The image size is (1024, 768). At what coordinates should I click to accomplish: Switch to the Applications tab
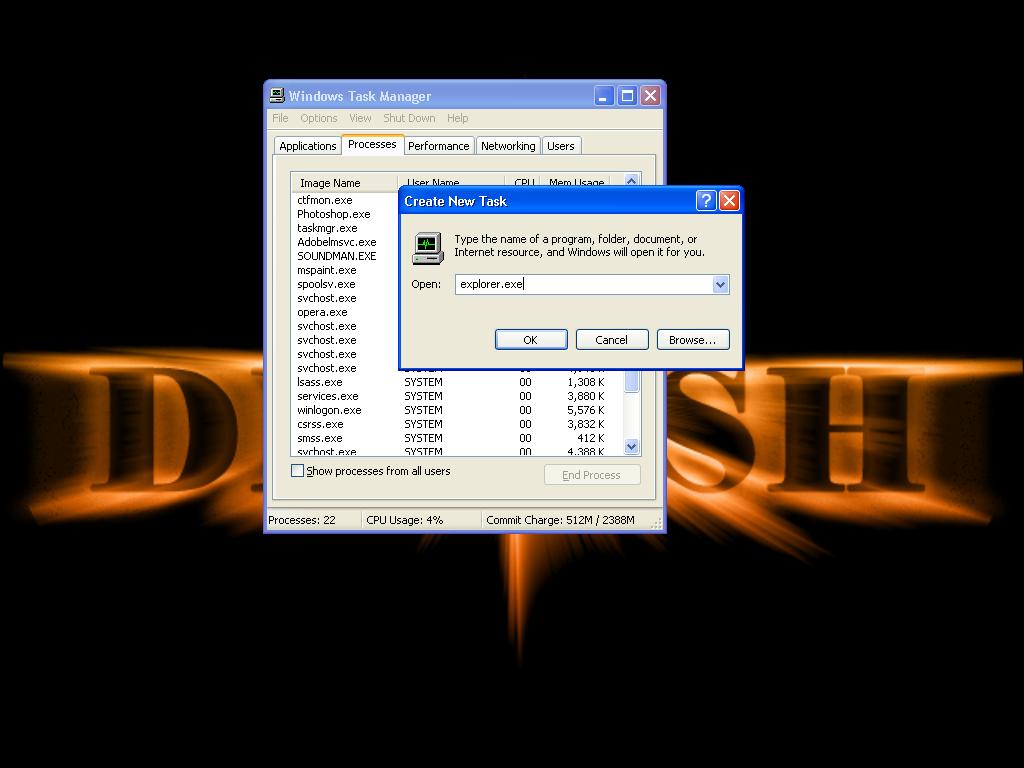(308, 146)
